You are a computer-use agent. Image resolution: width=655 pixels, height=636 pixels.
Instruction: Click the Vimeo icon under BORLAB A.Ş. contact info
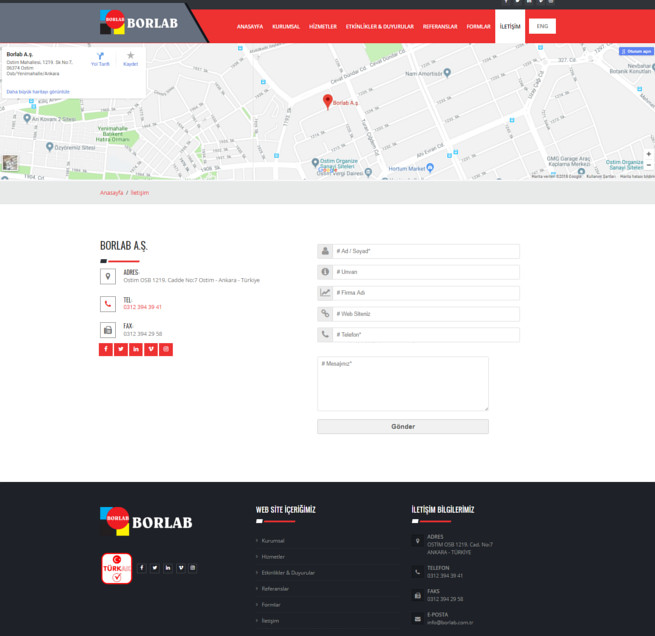151,349
